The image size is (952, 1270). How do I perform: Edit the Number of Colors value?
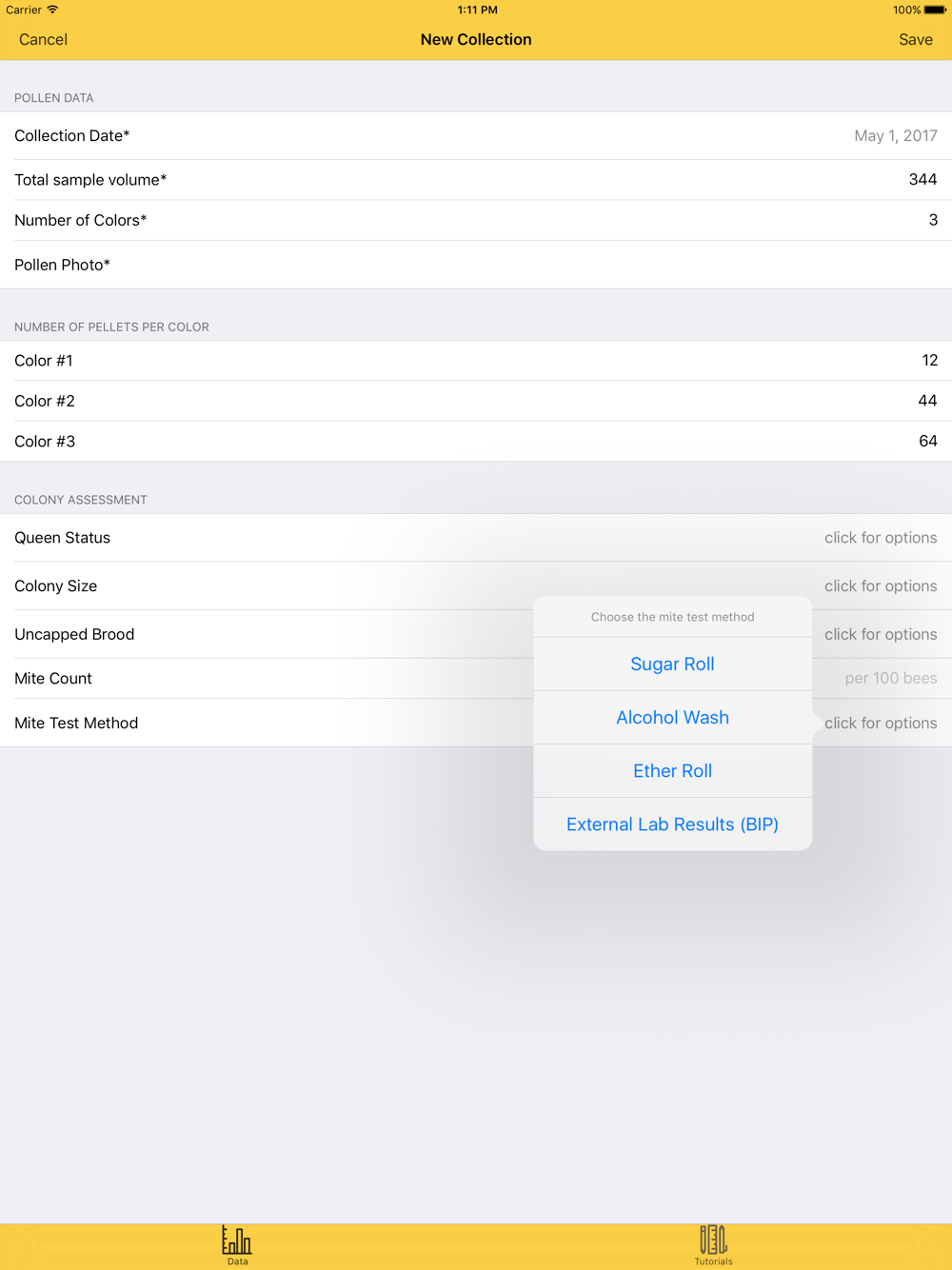pos(932,221)
